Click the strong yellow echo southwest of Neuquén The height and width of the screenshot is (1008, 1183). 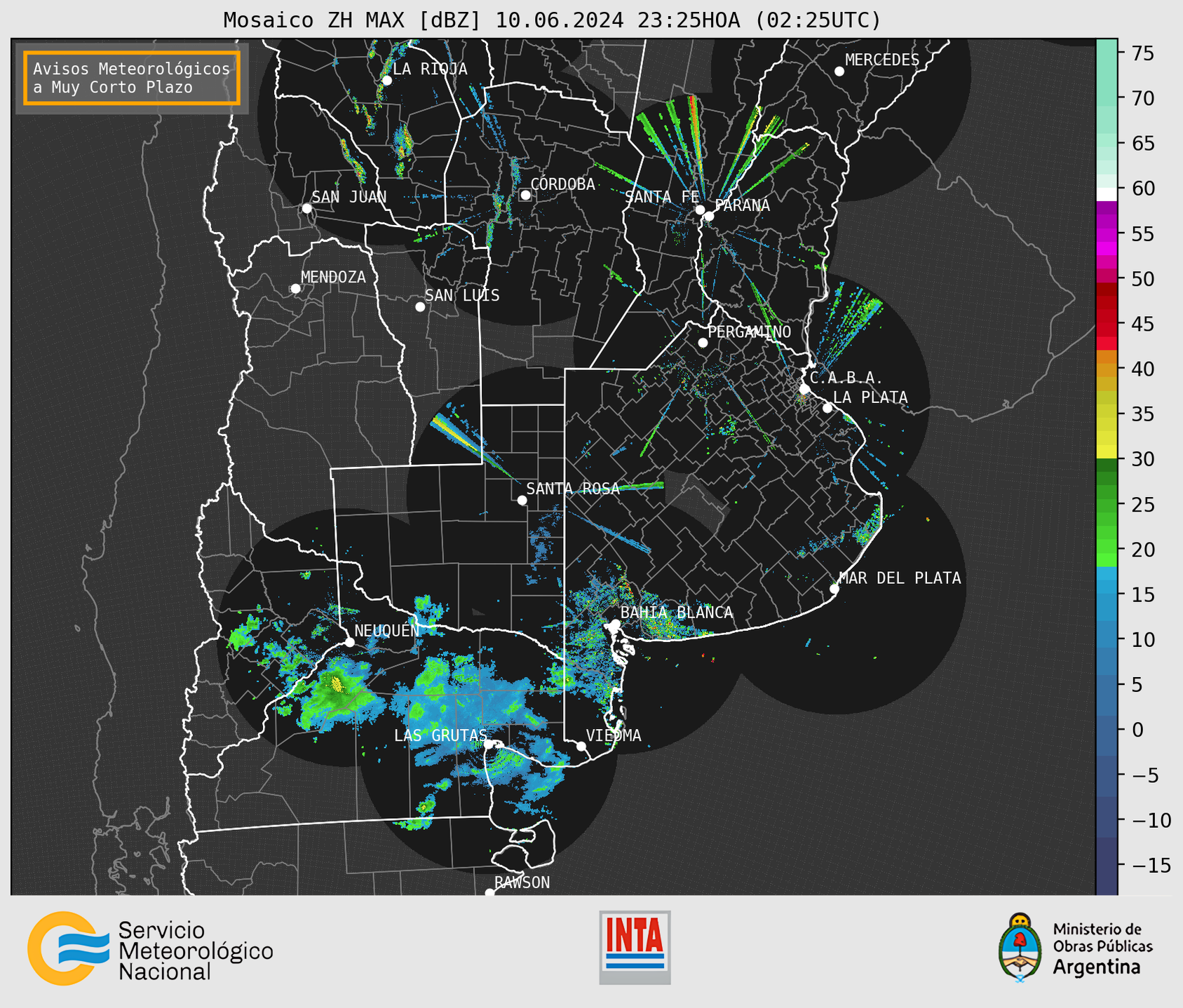(x=337, y=683)
